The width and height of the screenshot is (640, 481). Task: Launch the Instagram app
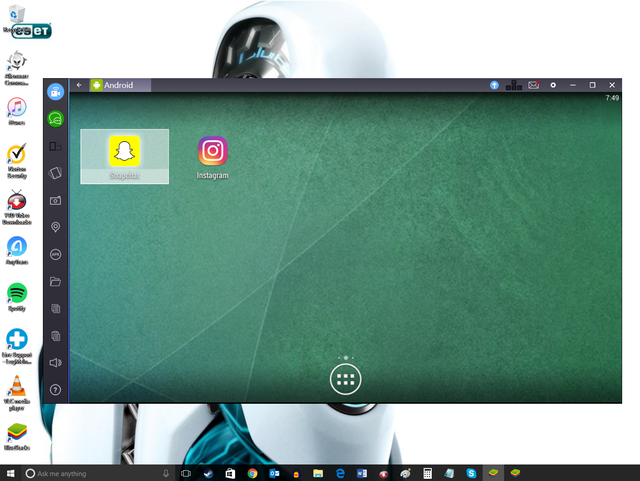[x=213, y=157]
